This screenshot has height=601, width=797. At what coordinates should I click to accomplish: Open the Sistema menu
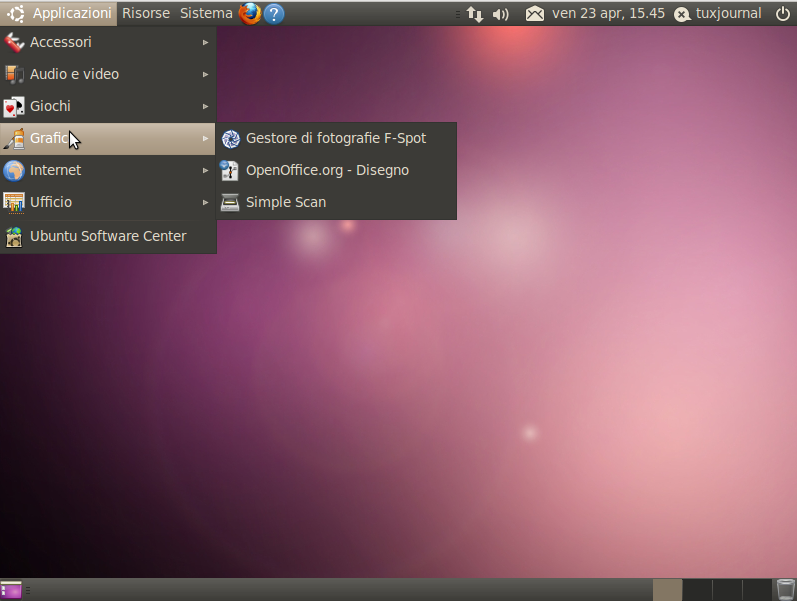click(x=206, y=14)
